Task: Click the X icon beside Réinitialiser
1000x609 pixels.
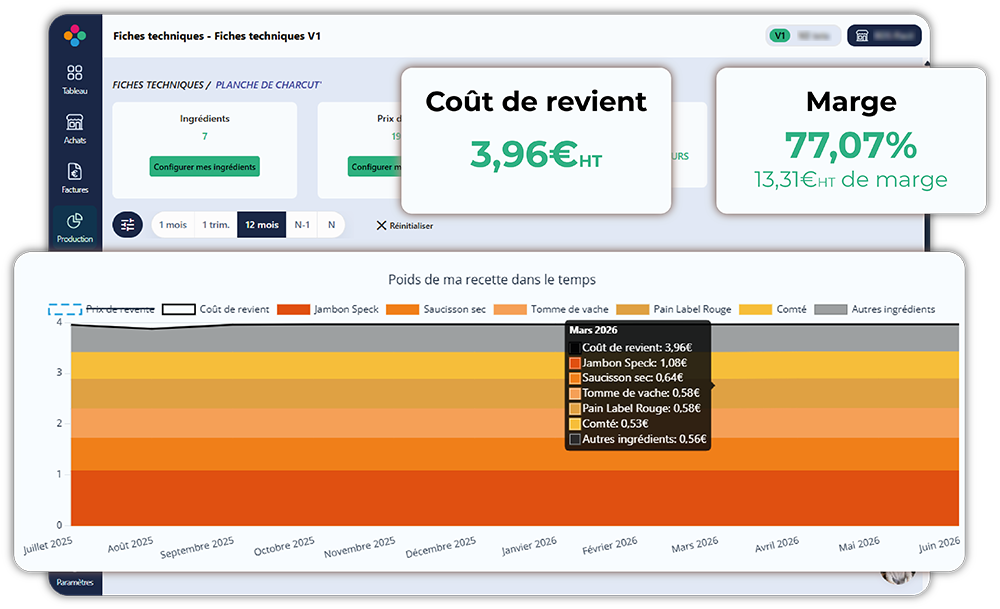Action: pos(381,225)
